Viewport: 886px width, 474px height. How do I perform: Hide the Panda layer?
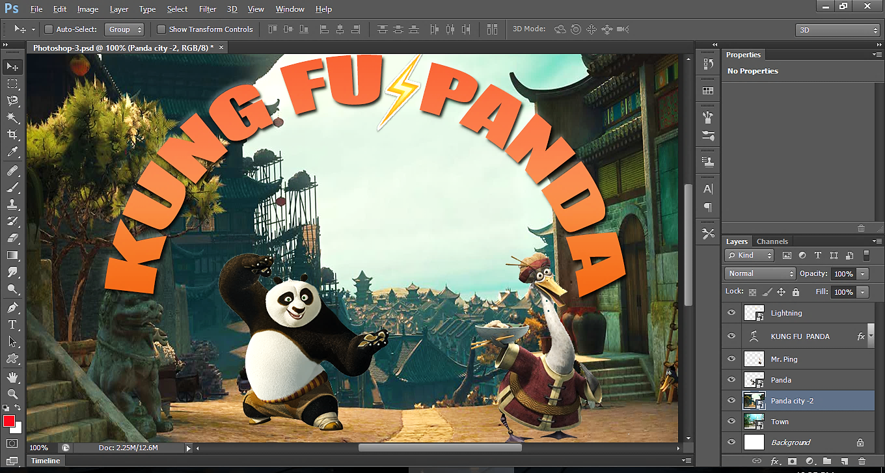tap(732, 380)
